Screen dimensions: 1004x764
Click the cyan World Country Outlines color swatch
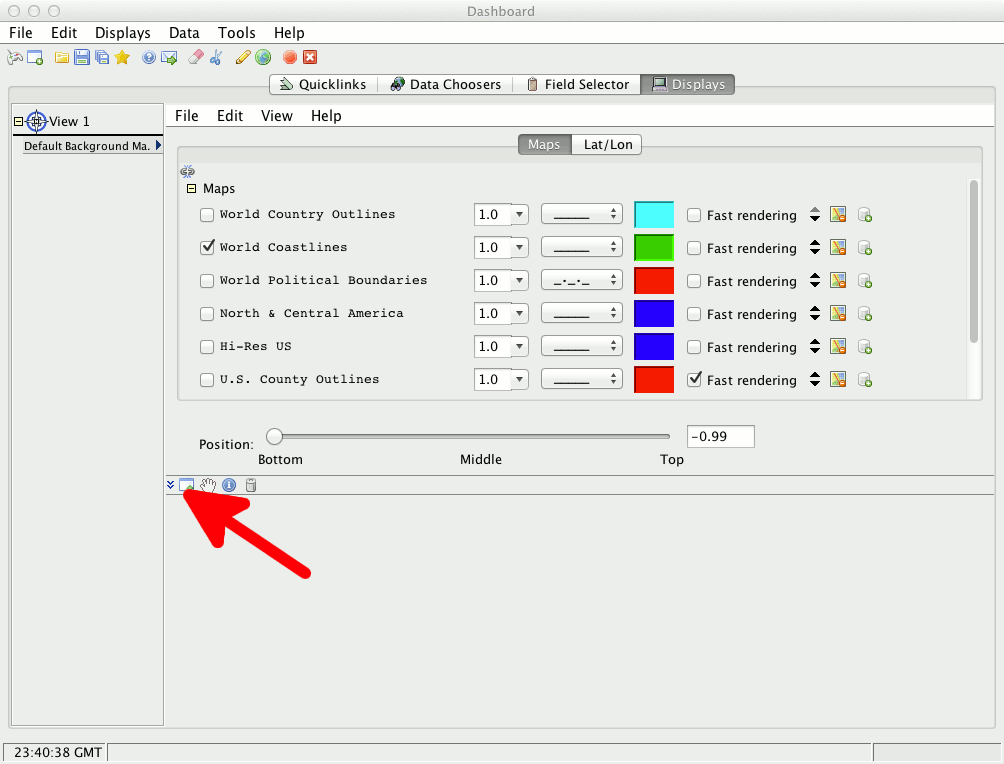pos(654,215)
